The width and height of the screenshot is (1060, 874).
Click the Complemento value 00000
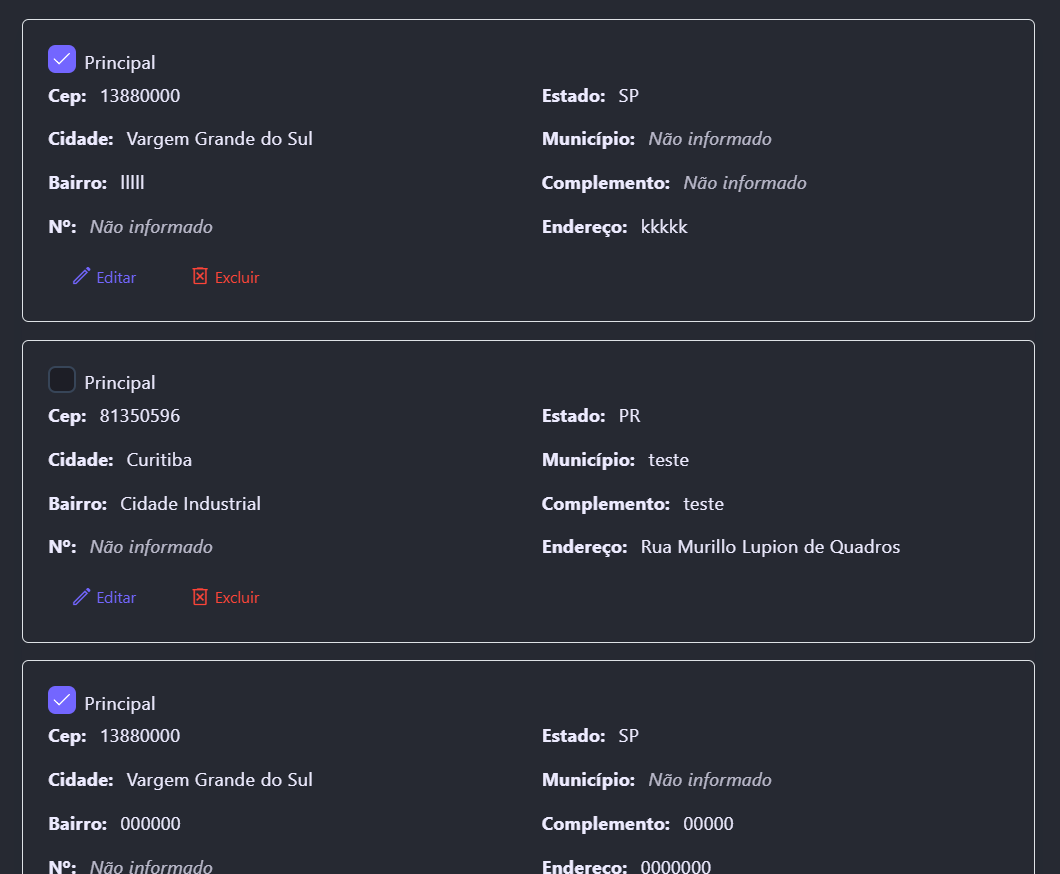[708, 824]
